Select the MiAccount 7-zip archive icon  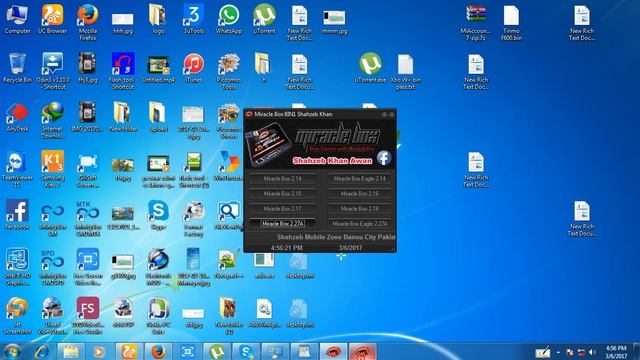point(476,22)
